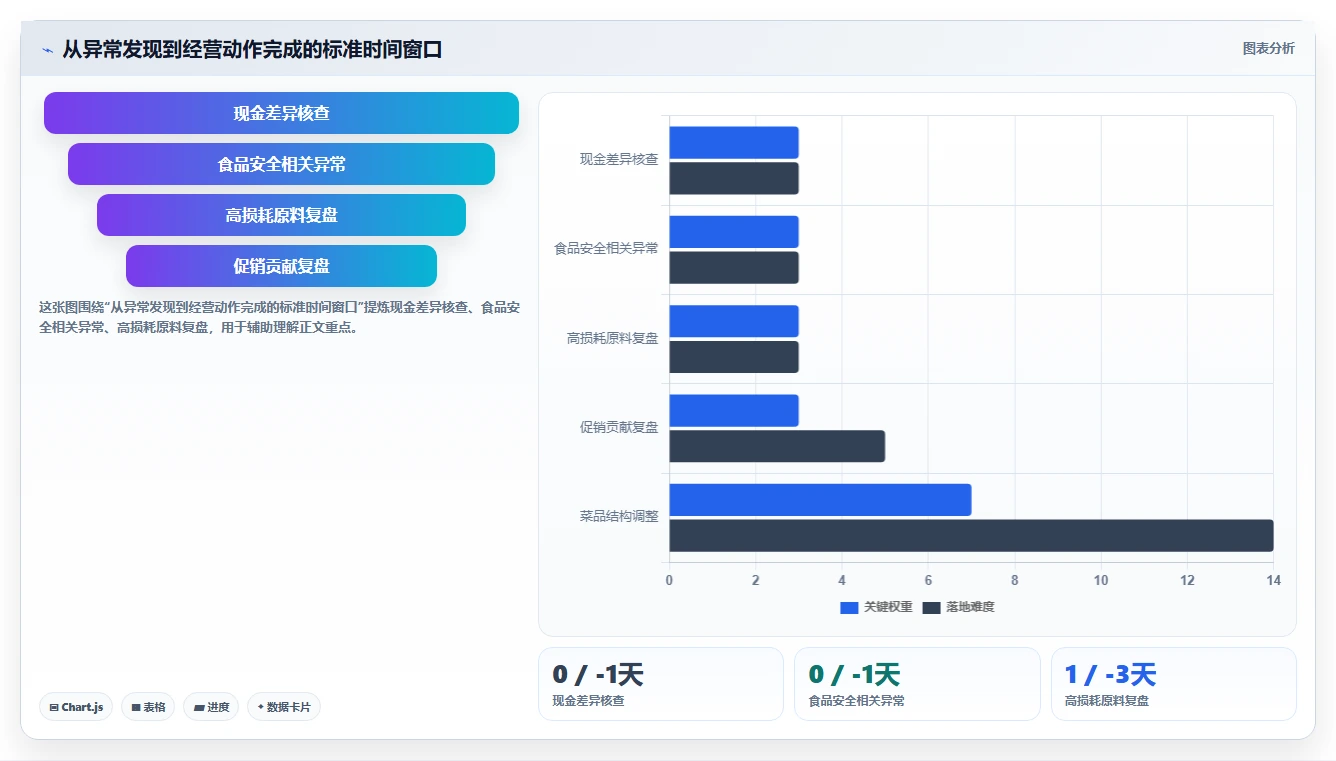Image resolution: width=1336 pixels, height=761 pixels.
Task: Click the dark bar for 促销贡献复盘
Action: (x=777, y=446)
